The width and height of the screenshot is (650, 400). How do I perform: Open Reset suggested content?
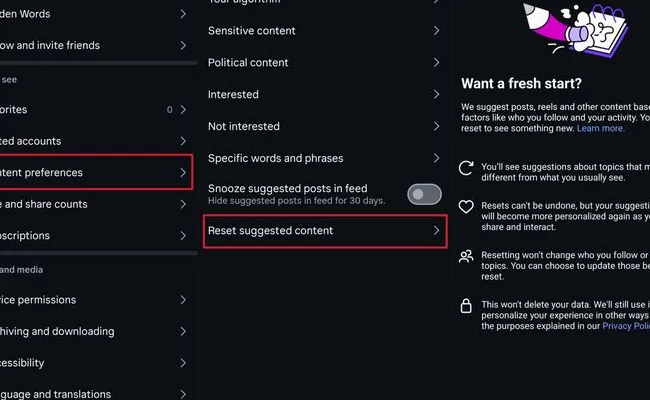tap(323, 231)
